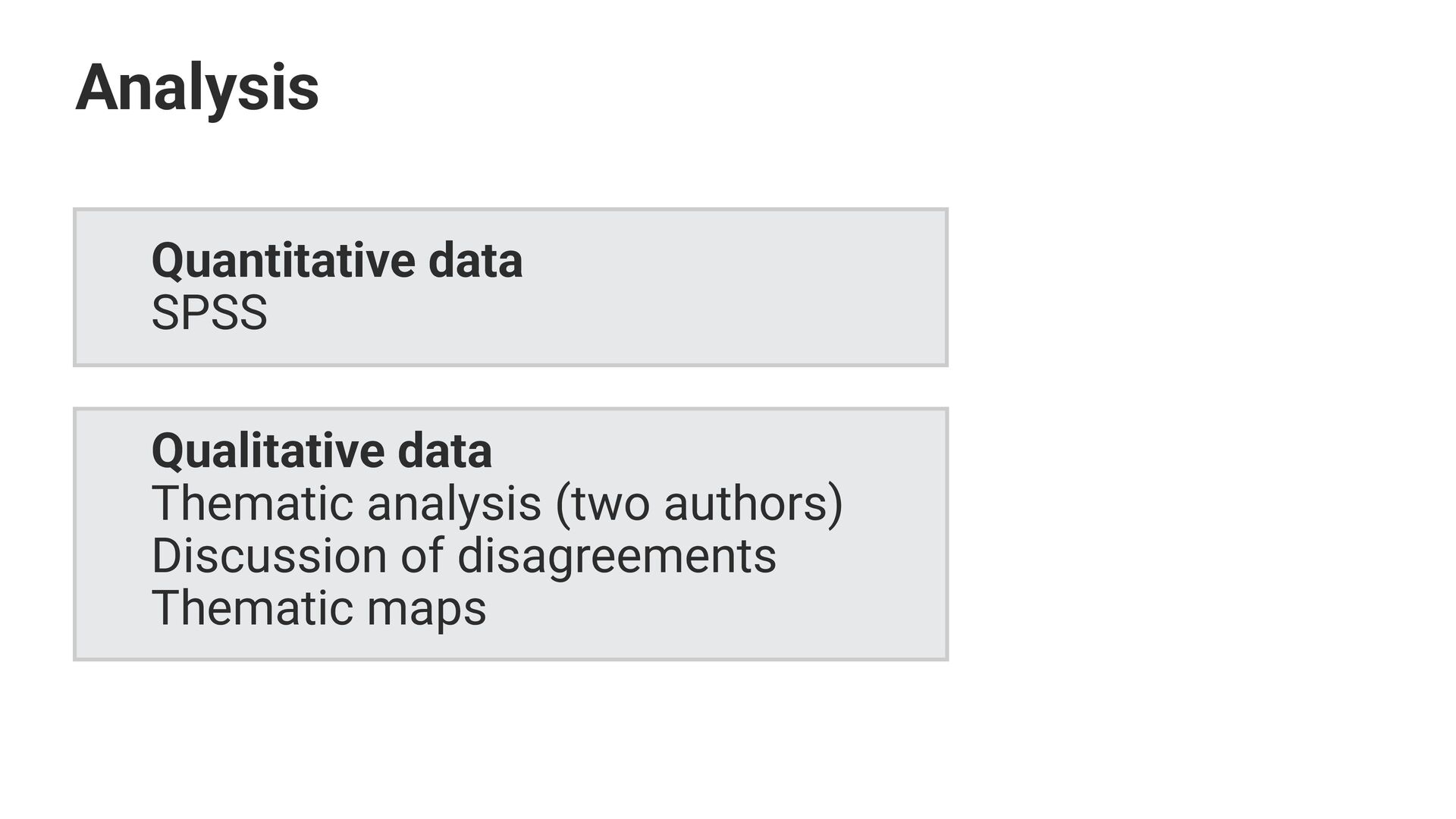This screenshot has width=1456, height=819.
Task: Click the word 'Qualitative' in second box
Action: [x=268, y=451]
